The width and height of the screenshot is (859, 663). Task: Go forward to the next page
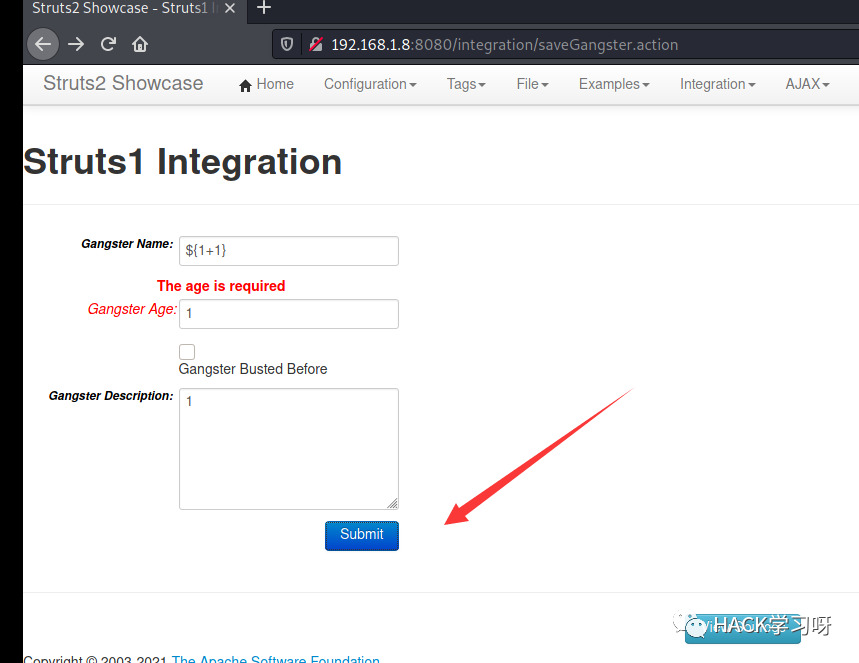click(76, 44)
